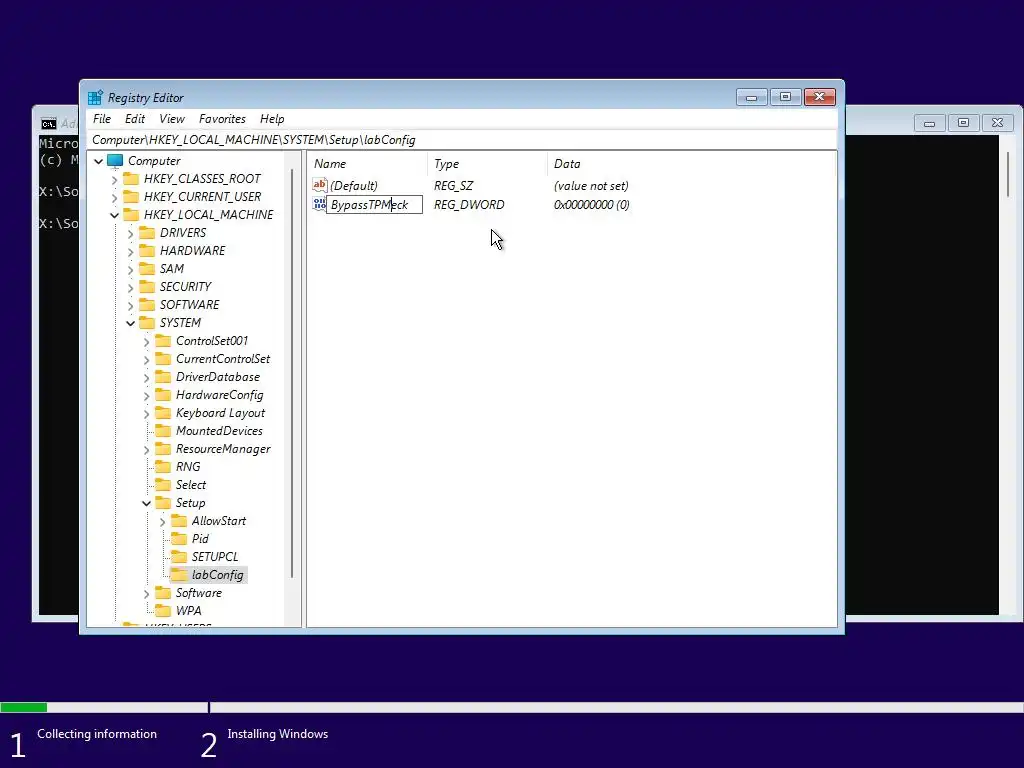Click the BypassTPMCheck name edit field
This screenshot has height=768, width=1024.
pos(374,204)
